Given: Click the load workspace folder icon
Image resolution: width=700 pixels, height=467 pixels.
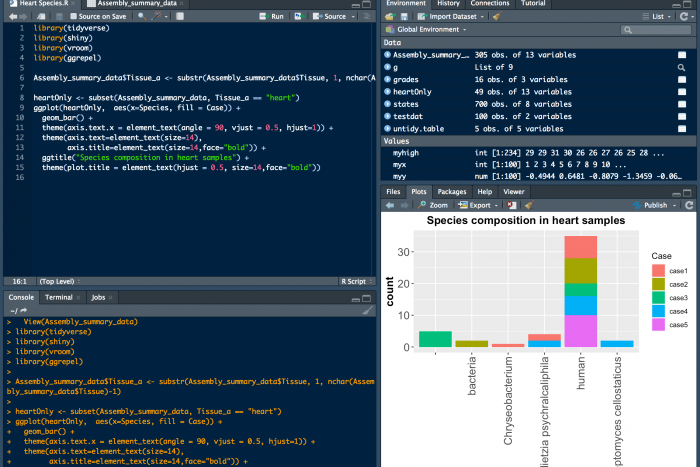Looking at the screenshot, I should [392, 16].
